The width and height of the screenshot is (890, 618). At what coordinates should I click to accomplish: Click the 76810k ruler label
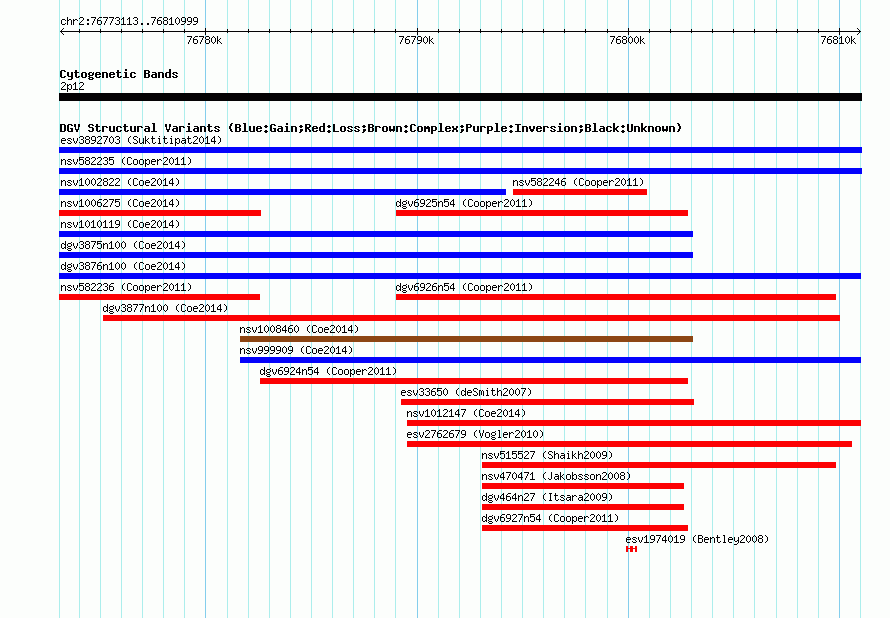pyautogui.click(x=838, y=40)
